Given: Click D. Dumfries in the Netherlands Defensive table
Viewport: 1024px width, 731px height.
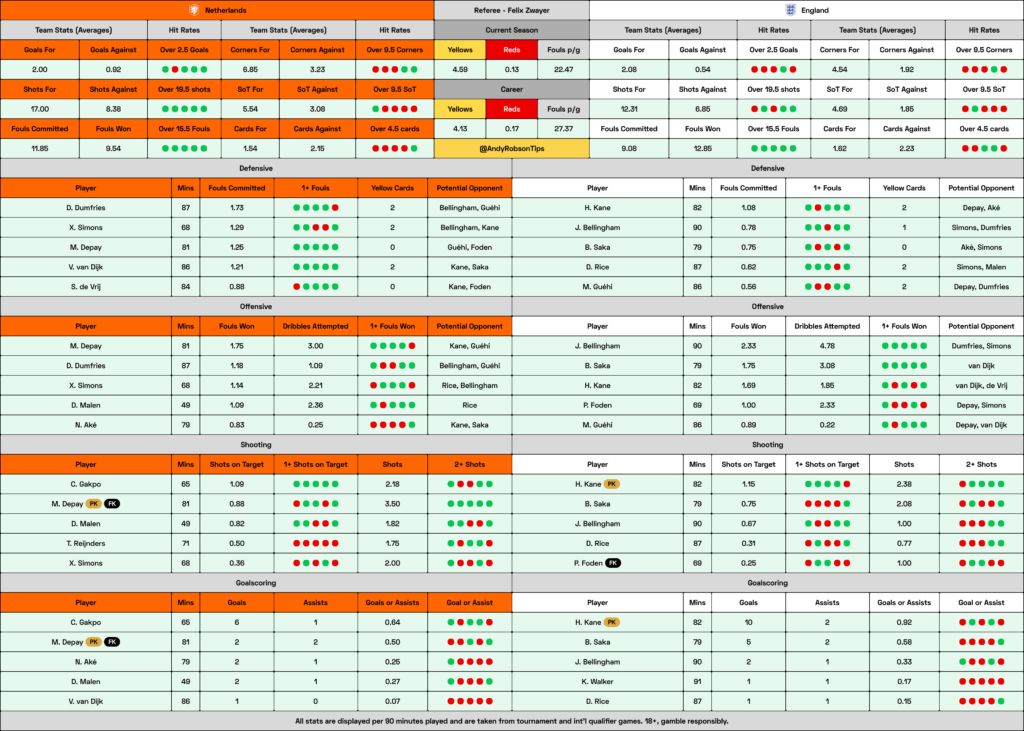Looking at the screenshot, I should coord(86,207).
